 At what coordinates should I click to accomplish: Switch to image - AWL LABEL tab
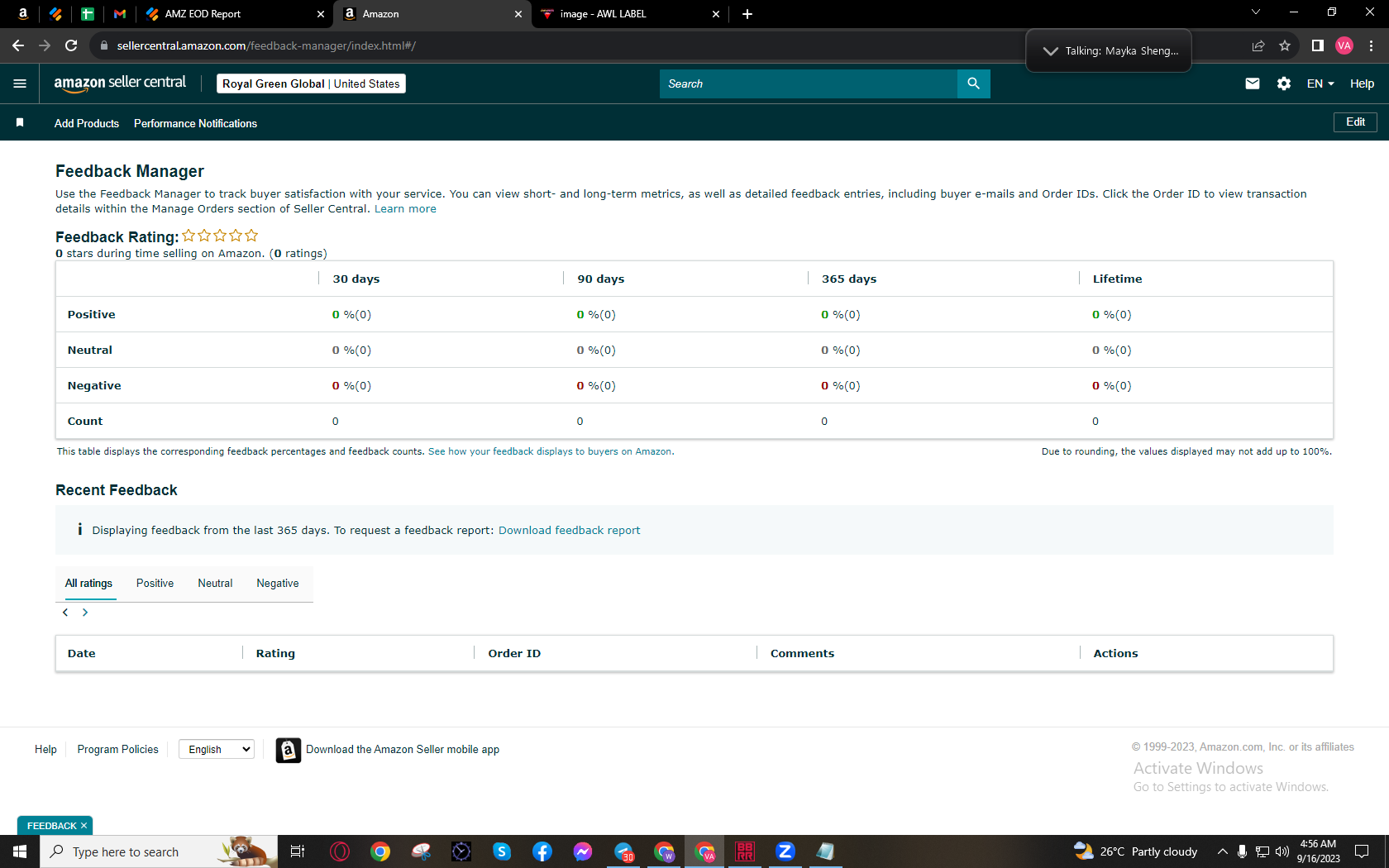point(630,14)
